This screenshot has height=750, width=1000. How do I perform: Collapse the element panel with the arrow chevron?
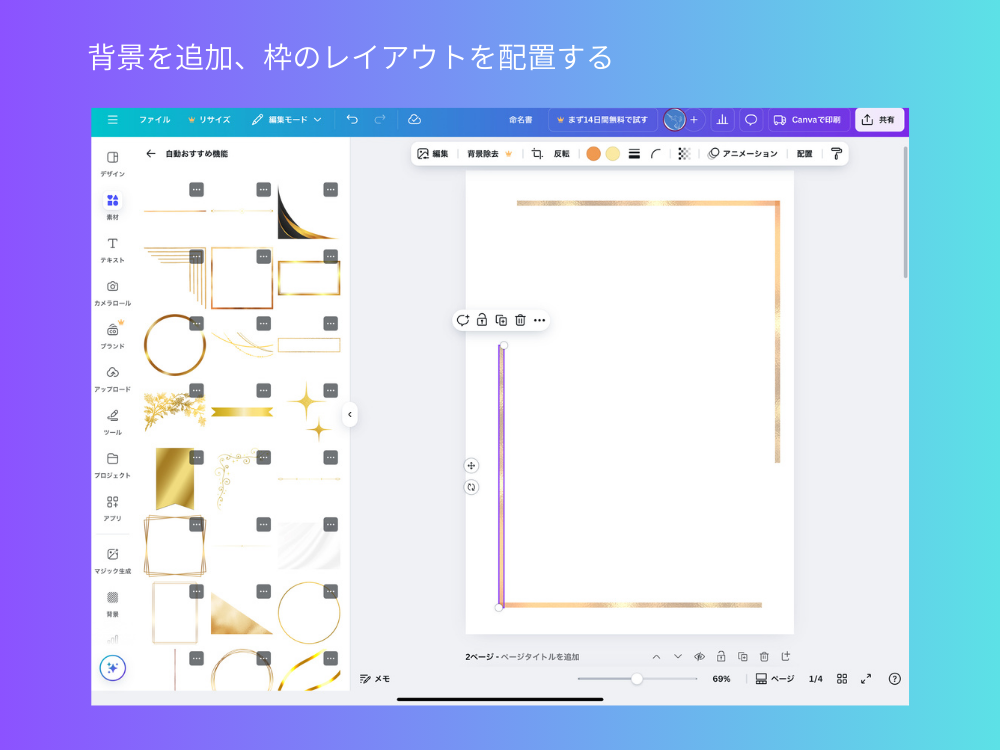350,414
